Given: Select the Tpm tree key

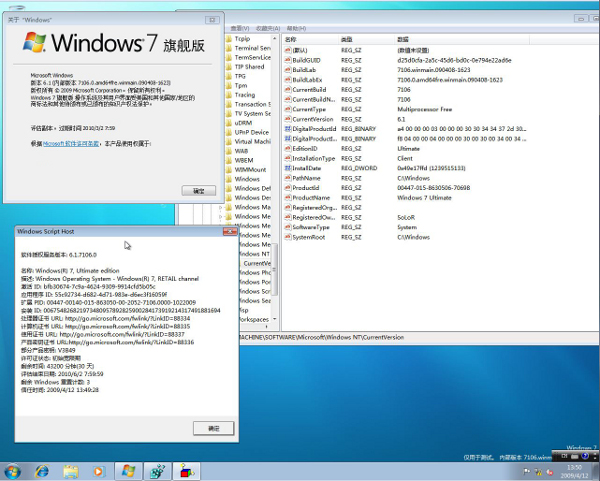Looking at the screenshot, I should [241, 85].
